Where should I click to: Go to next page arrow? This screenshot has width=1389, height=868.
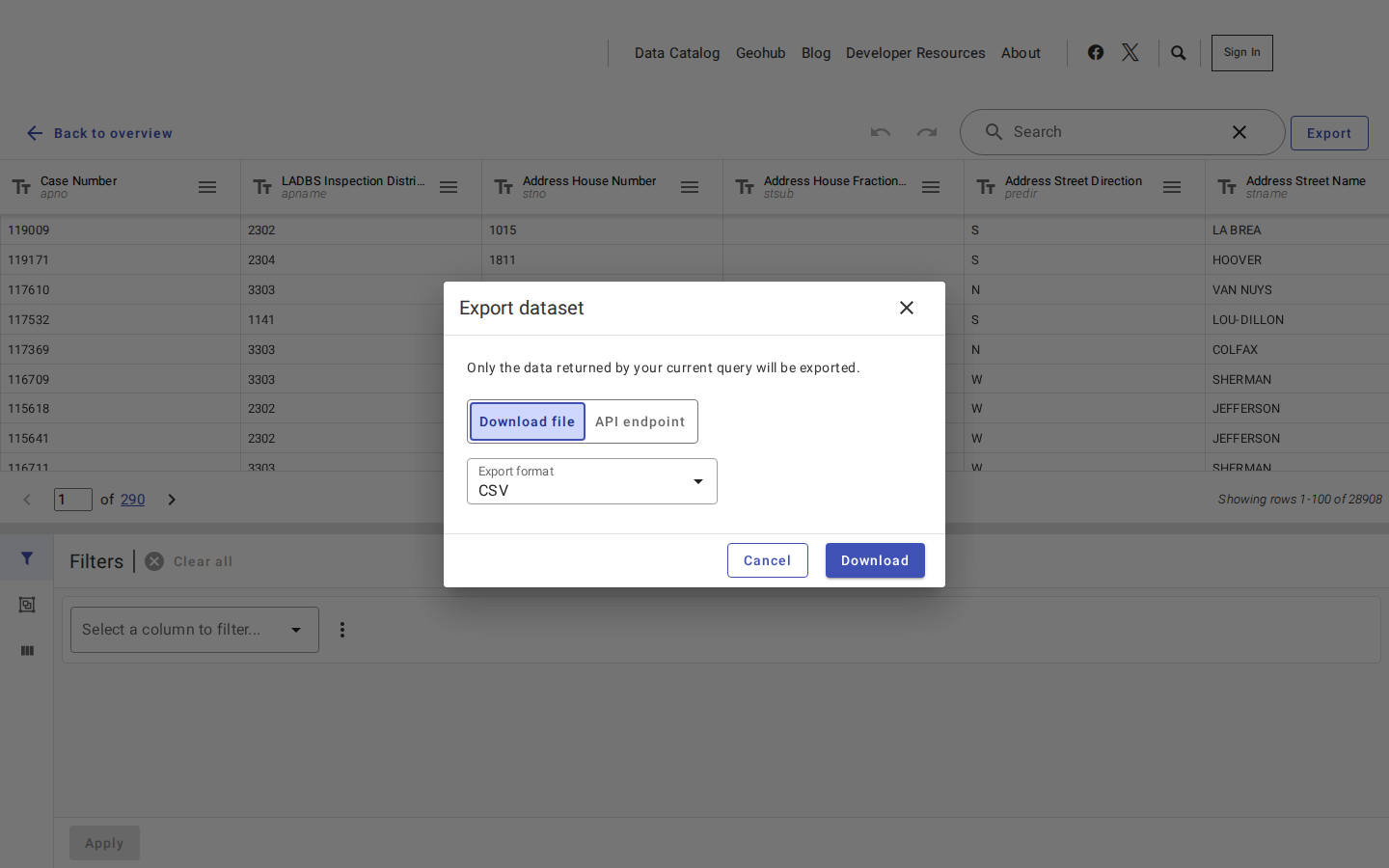[x=172, y=500]
